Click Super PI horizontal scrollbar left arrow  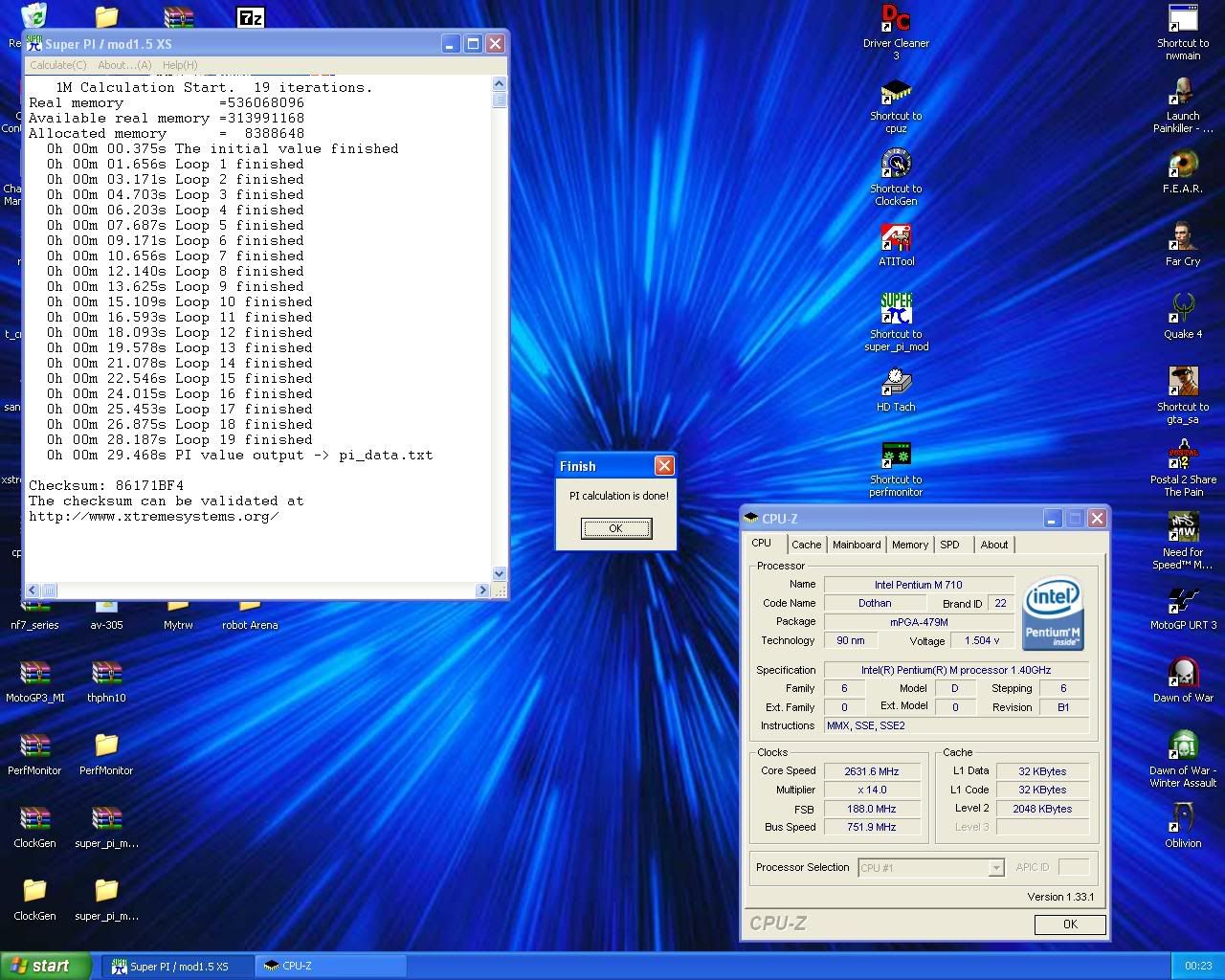point(33,590)
